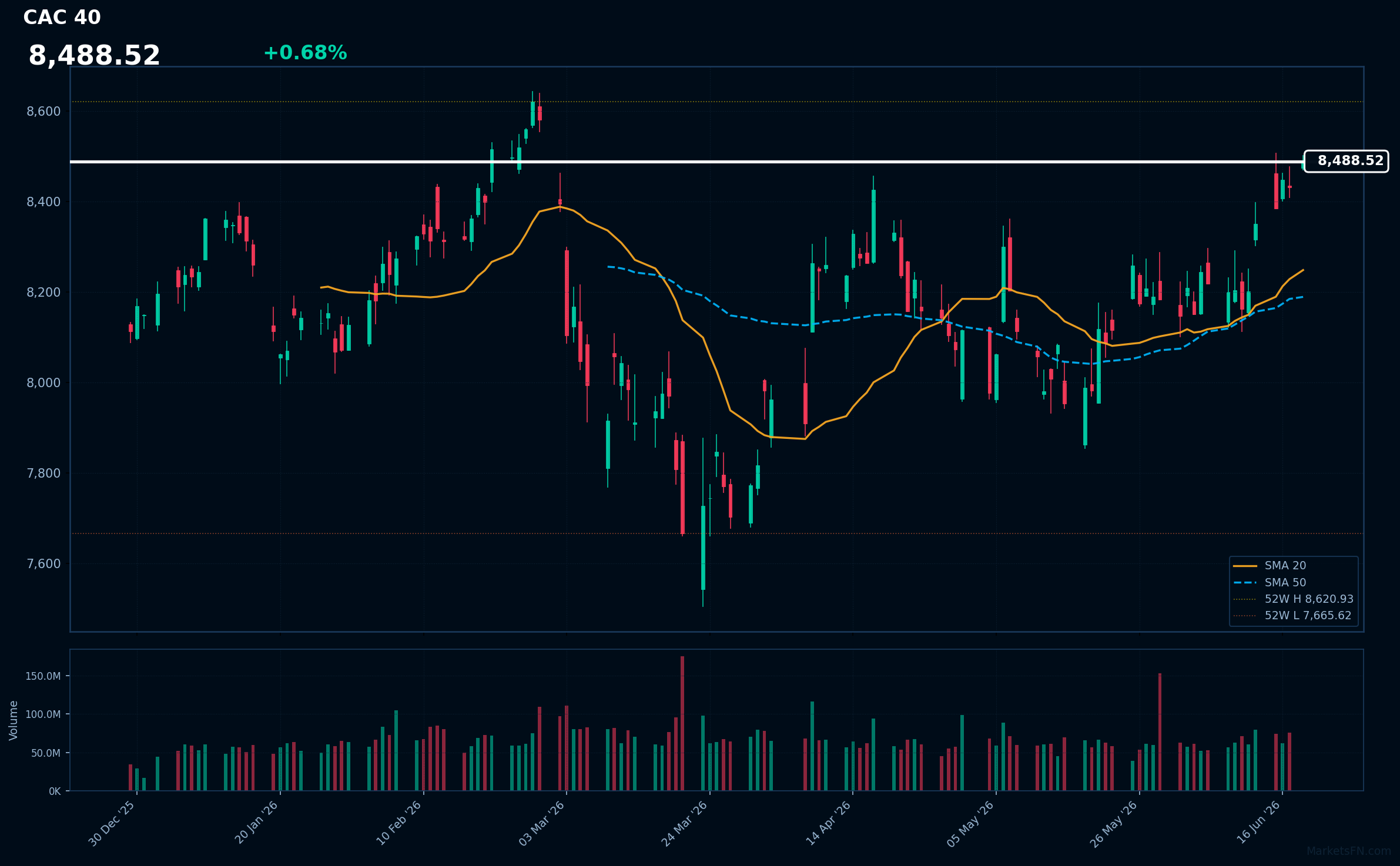Viewport: 1400px width, 866px height.
Task: Click the +0.68% change value
Action: 305,53
